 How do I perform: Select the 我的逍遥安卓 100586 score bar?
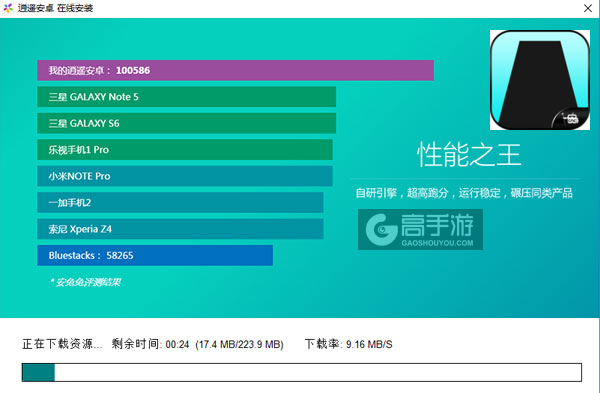coord(235,70)
